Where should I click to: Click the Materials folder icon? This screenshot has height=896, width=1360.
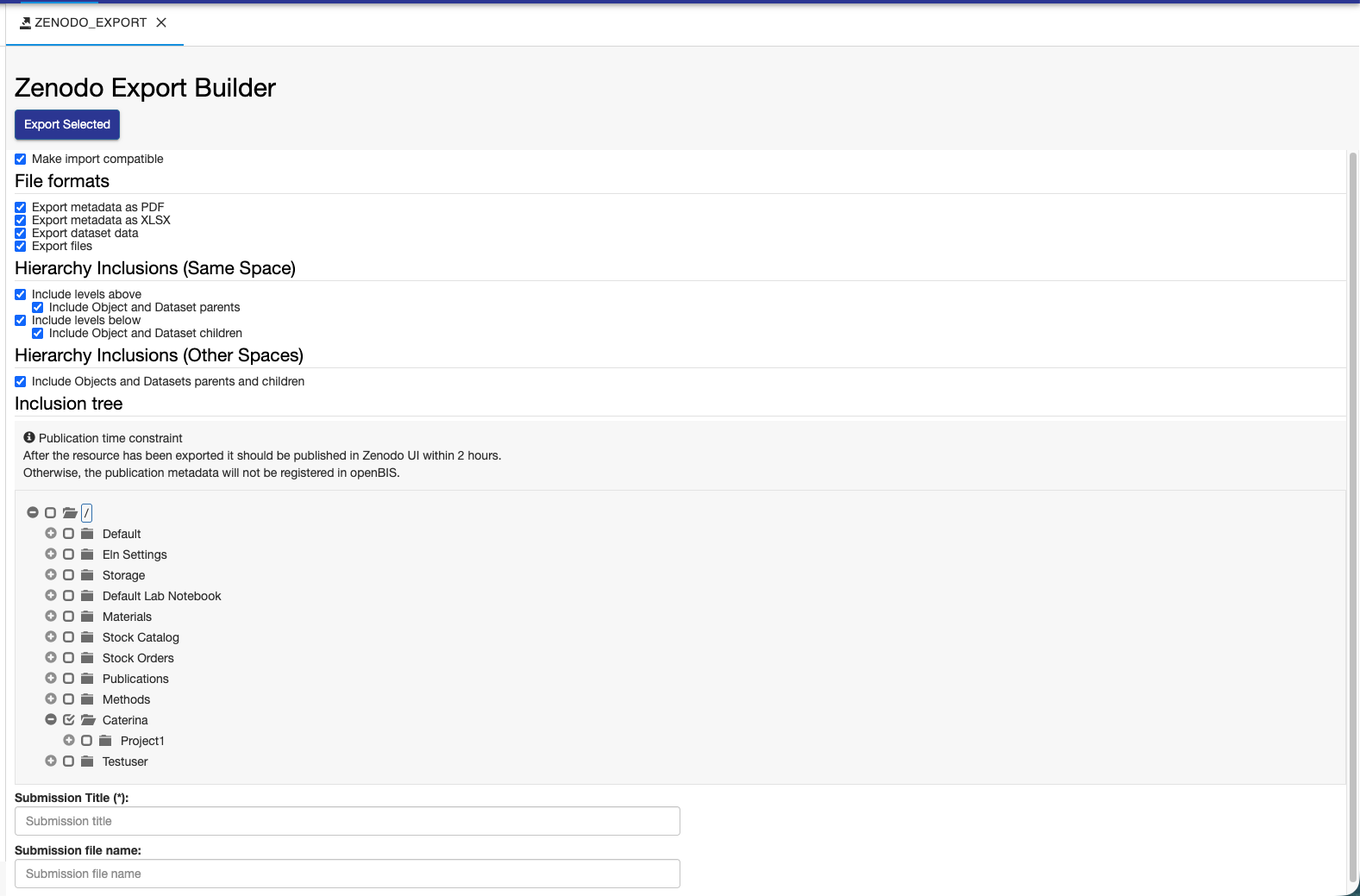pyautogui.click(x=87, y=616)
